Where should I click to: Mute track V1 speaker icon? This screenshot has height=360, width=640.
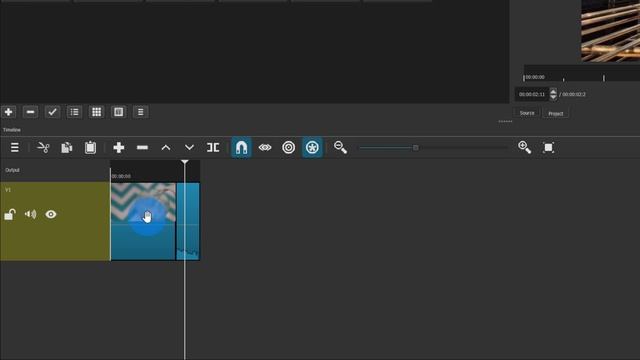30,214
